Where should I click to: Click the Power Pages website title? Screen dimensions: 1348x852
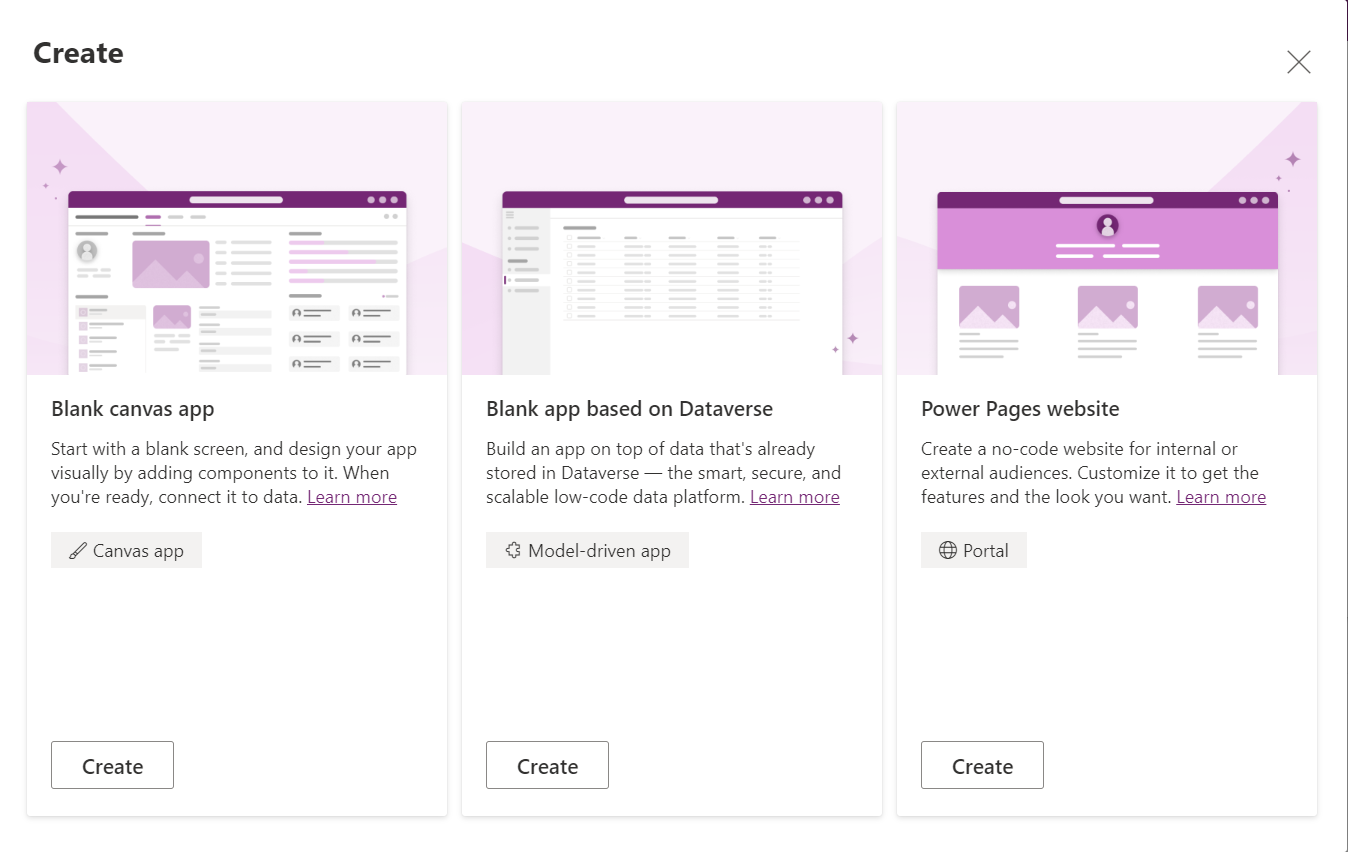1020,408
